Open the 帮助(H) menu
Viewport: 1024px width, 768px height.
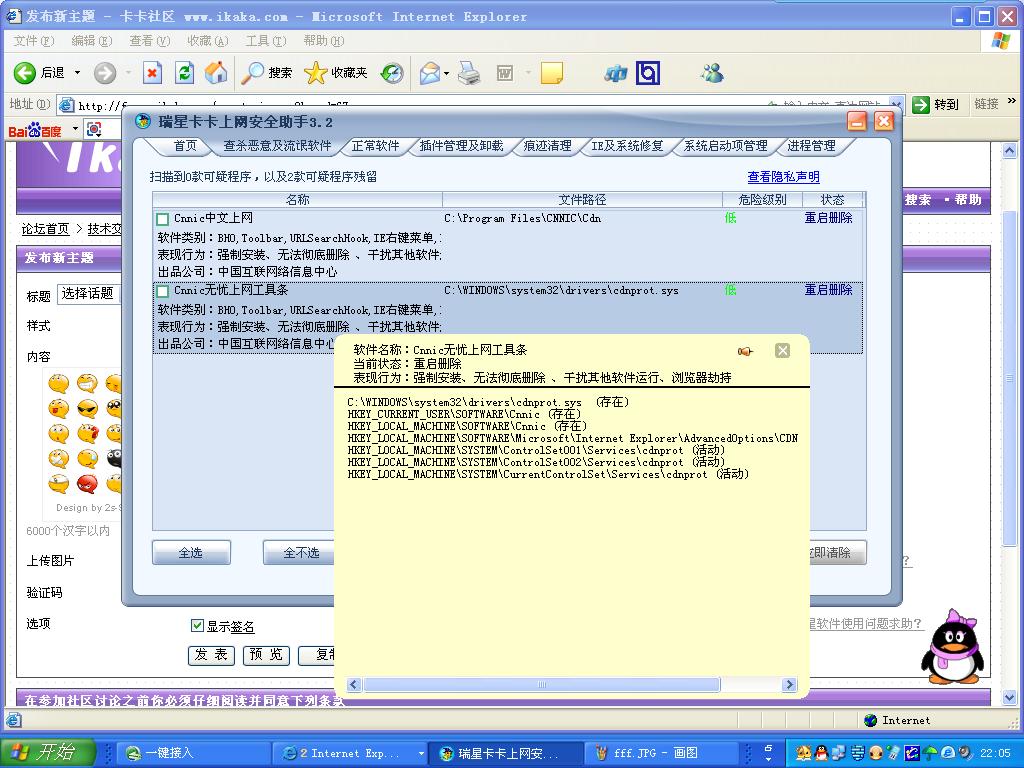click(323, 41)
